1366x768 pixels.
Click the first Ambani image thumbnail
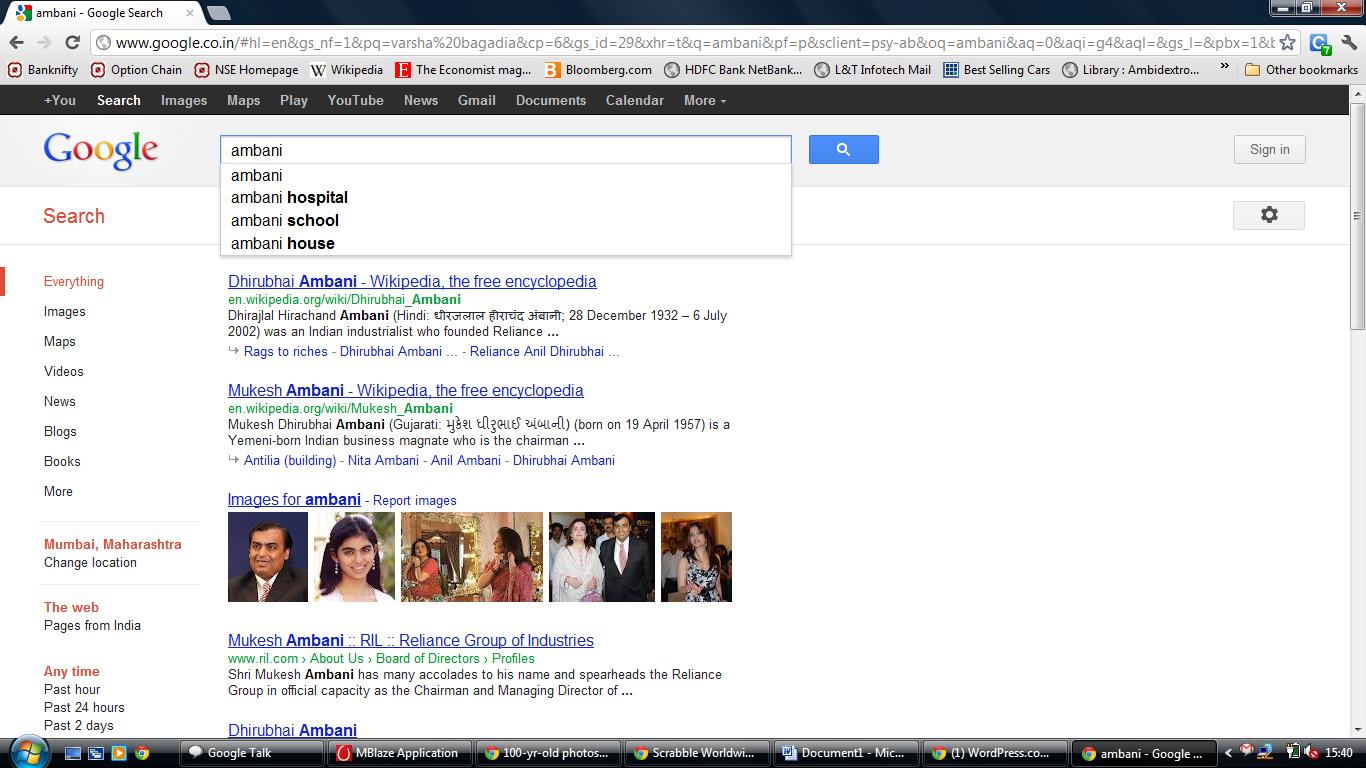coord(268,557)
